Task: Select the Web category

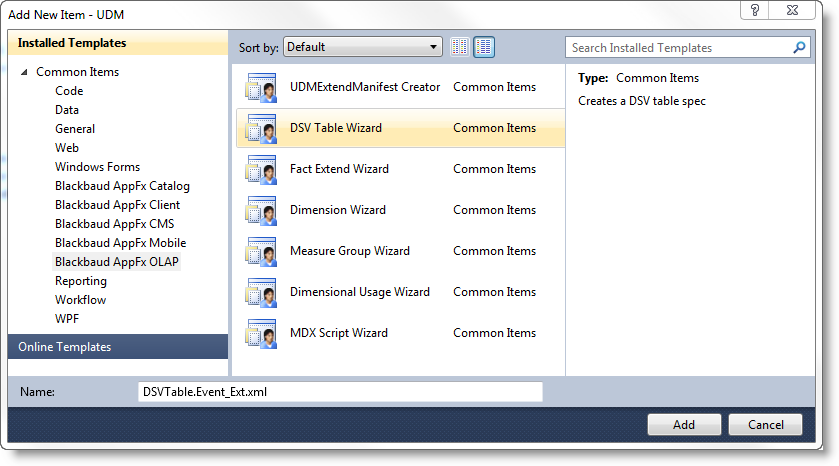Action: click(x=67, y=148)
